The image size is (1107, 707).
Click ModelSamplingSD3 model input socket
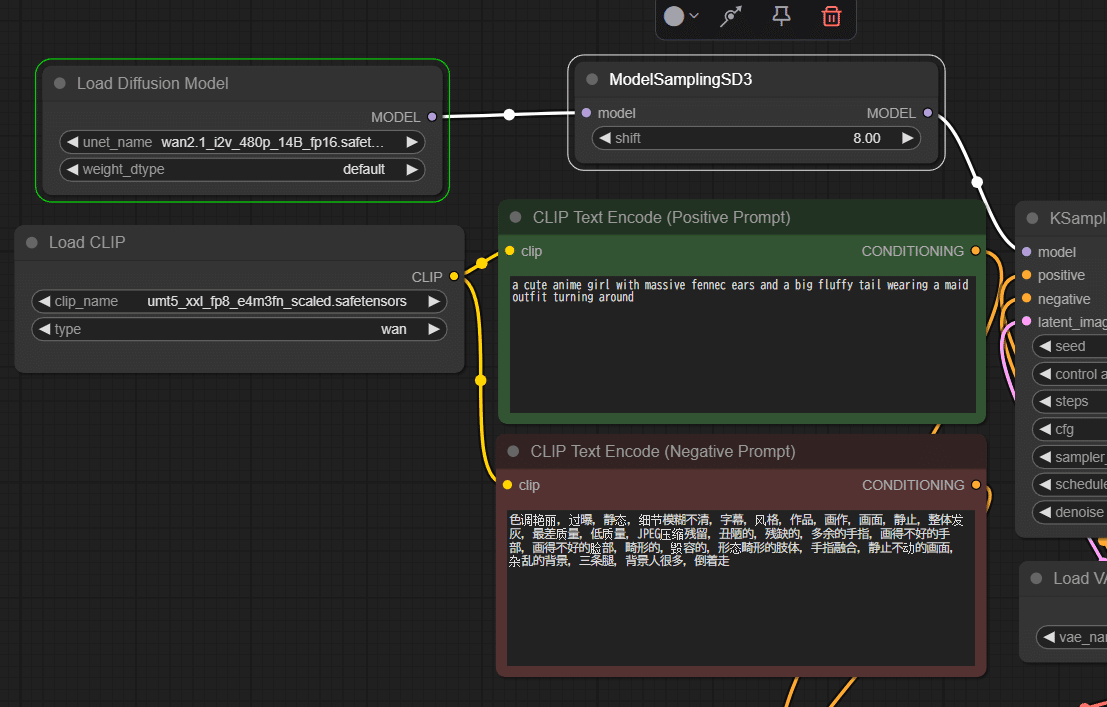(x=586, y=113)
